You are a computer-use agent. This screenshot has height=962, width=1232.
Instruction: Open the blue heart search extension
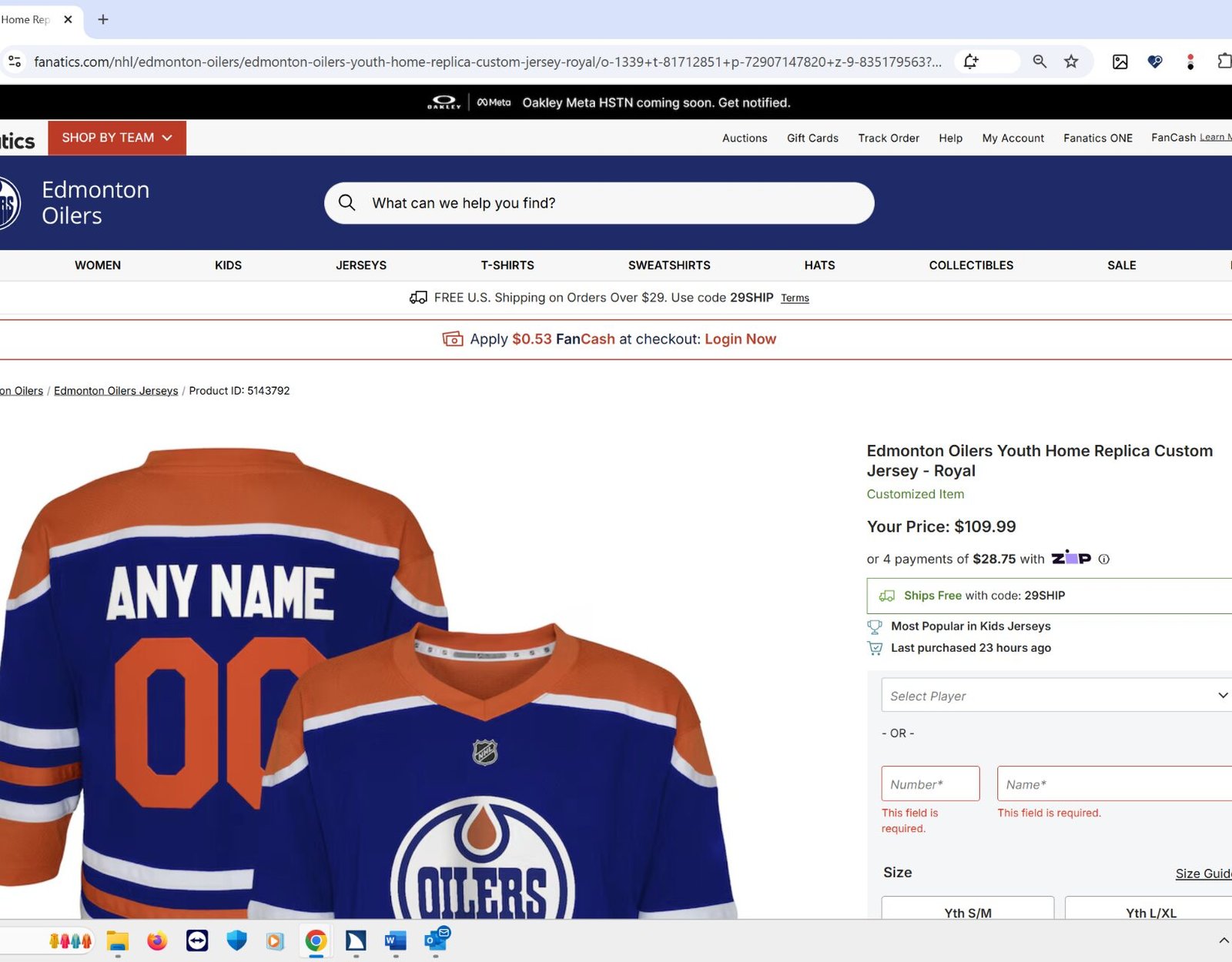click(1155, 62)
